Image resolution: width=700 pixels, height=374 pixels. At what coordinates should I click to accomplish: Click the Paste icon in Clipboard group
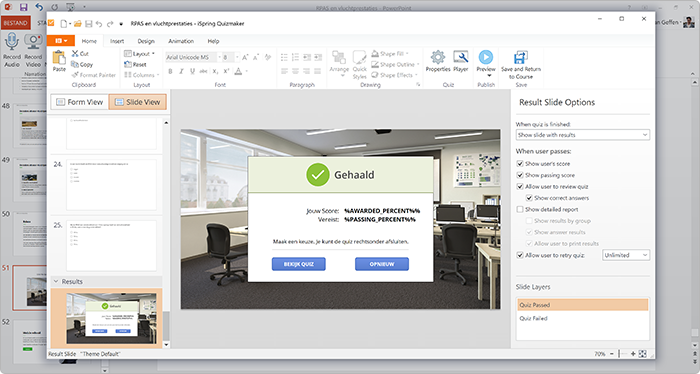(59, 58)
